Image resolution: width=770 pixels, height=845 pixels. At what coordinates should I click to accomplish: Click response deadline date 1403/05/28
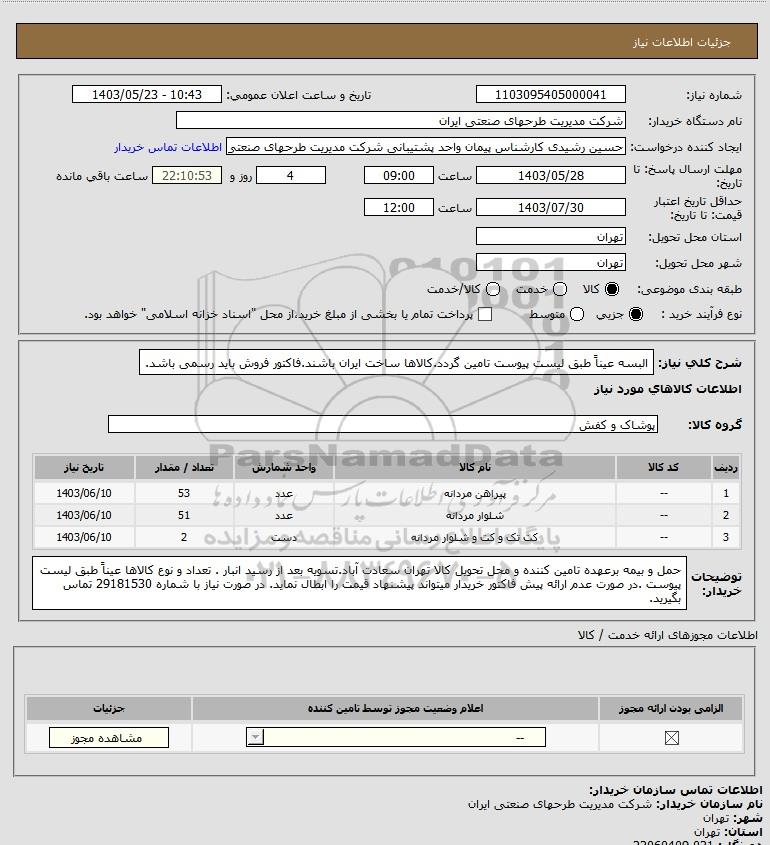click(x=551, y=175)
